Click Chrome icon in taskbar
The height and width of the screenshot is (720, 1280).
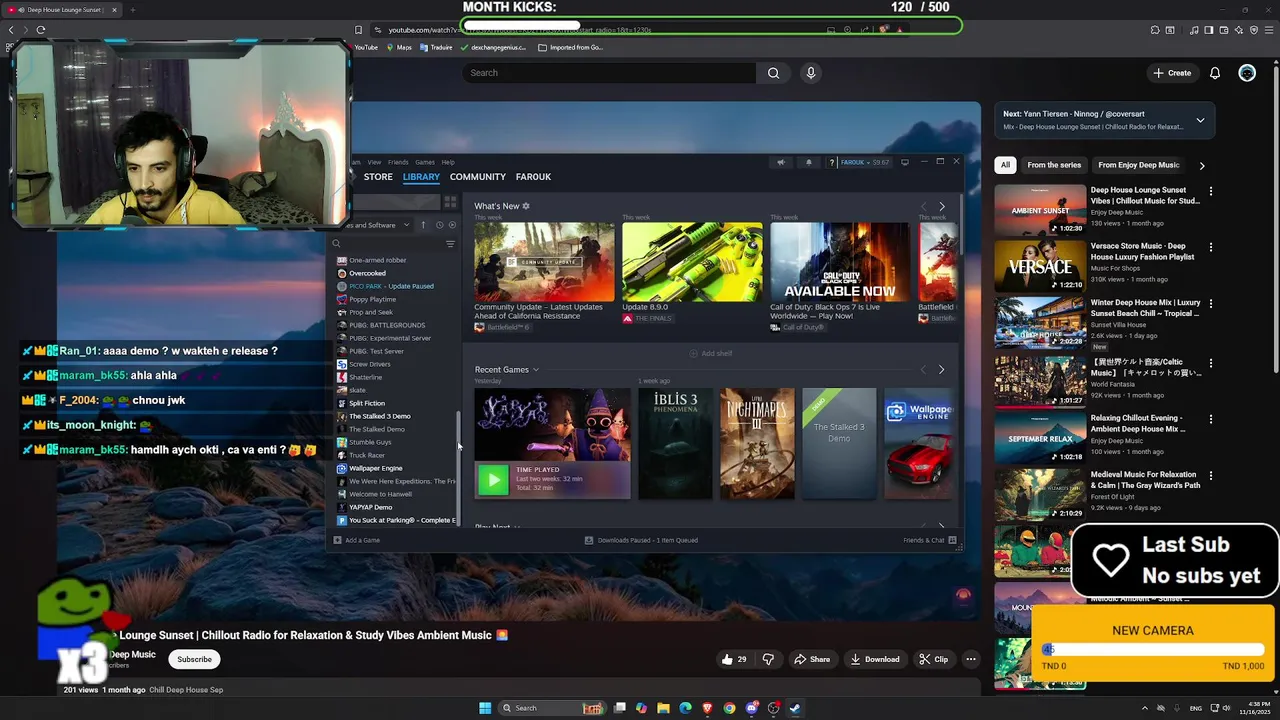(x=729, y=708)
